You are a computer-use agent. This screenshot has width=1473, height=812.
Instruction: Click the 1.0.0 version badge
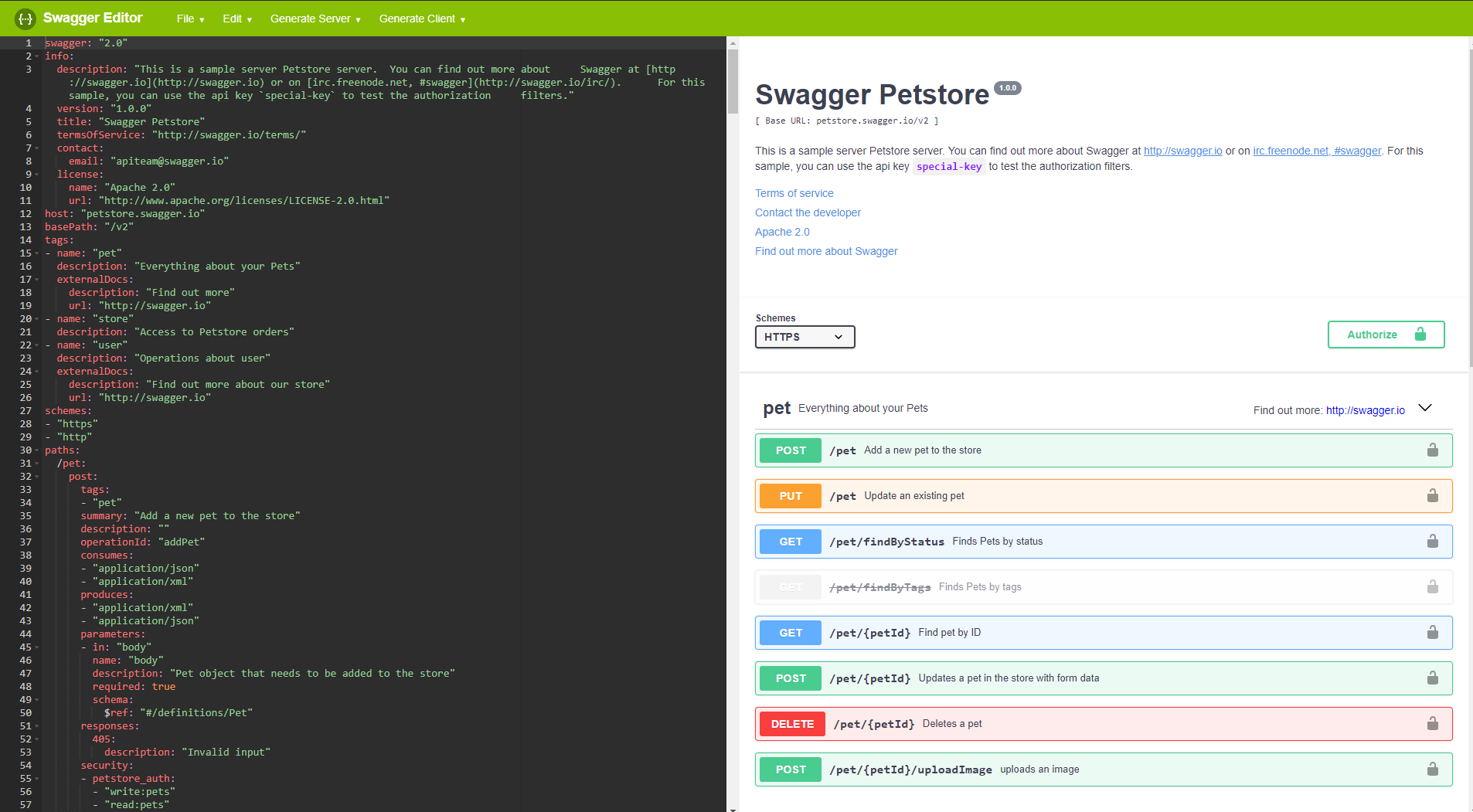1008,88
